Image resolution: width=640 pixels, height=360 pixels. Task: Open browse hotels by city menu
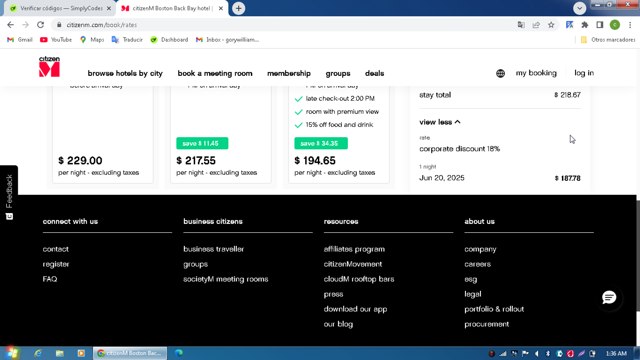[125, 73]
